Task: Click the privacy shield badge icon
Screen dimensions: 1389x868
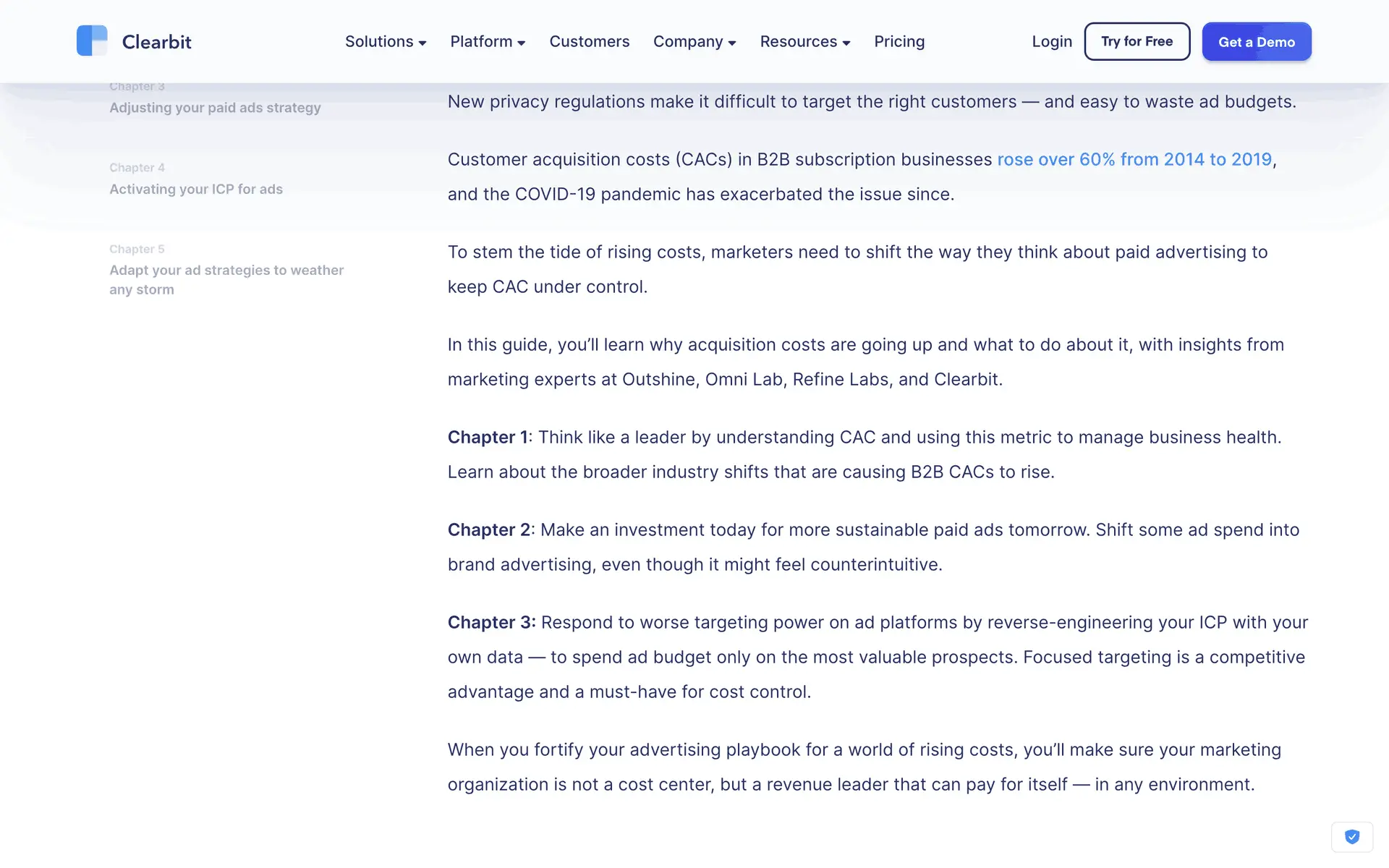Action: pos(1351,837)
